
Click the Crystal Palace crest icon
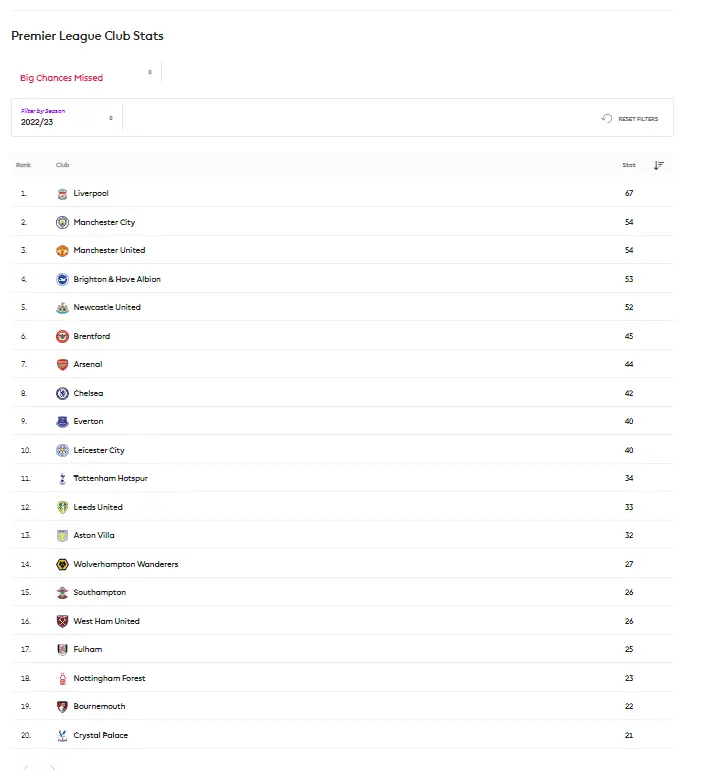click(62, 735)
